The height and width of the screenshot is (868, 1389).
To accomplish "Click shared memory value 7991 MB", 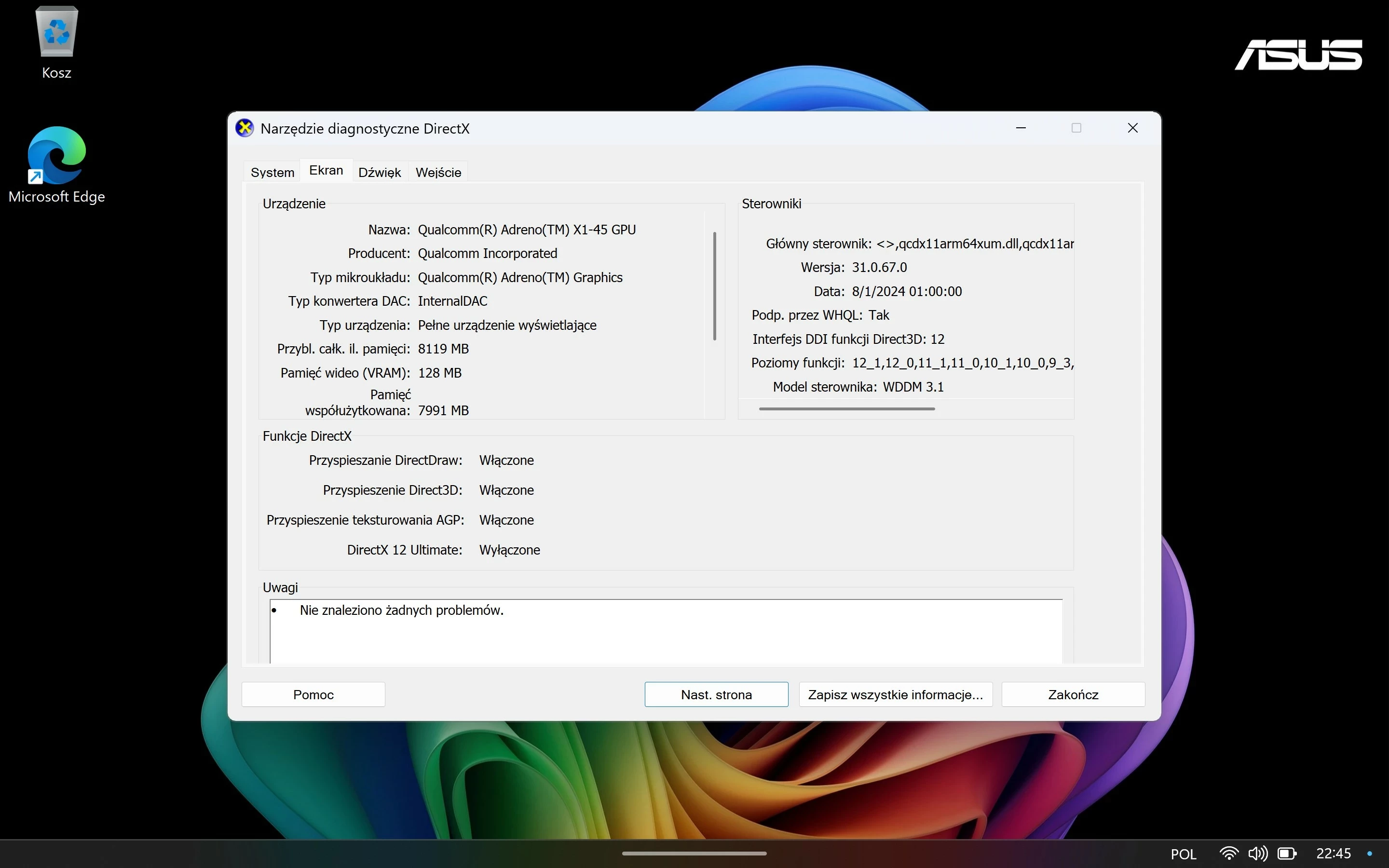I will 443,410.
